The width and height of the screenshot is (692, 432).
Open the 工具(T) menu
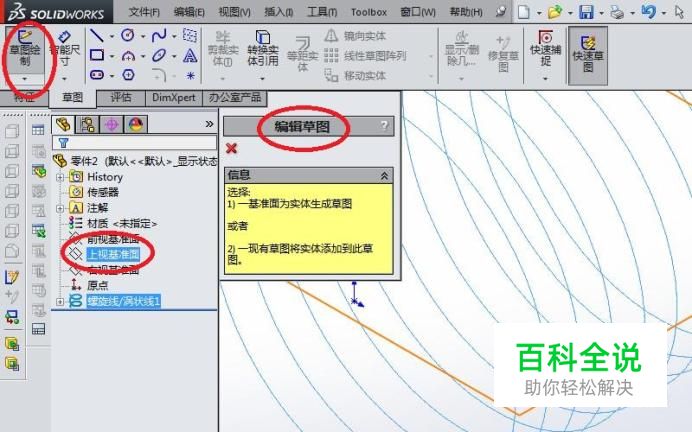tap(322, 12)
